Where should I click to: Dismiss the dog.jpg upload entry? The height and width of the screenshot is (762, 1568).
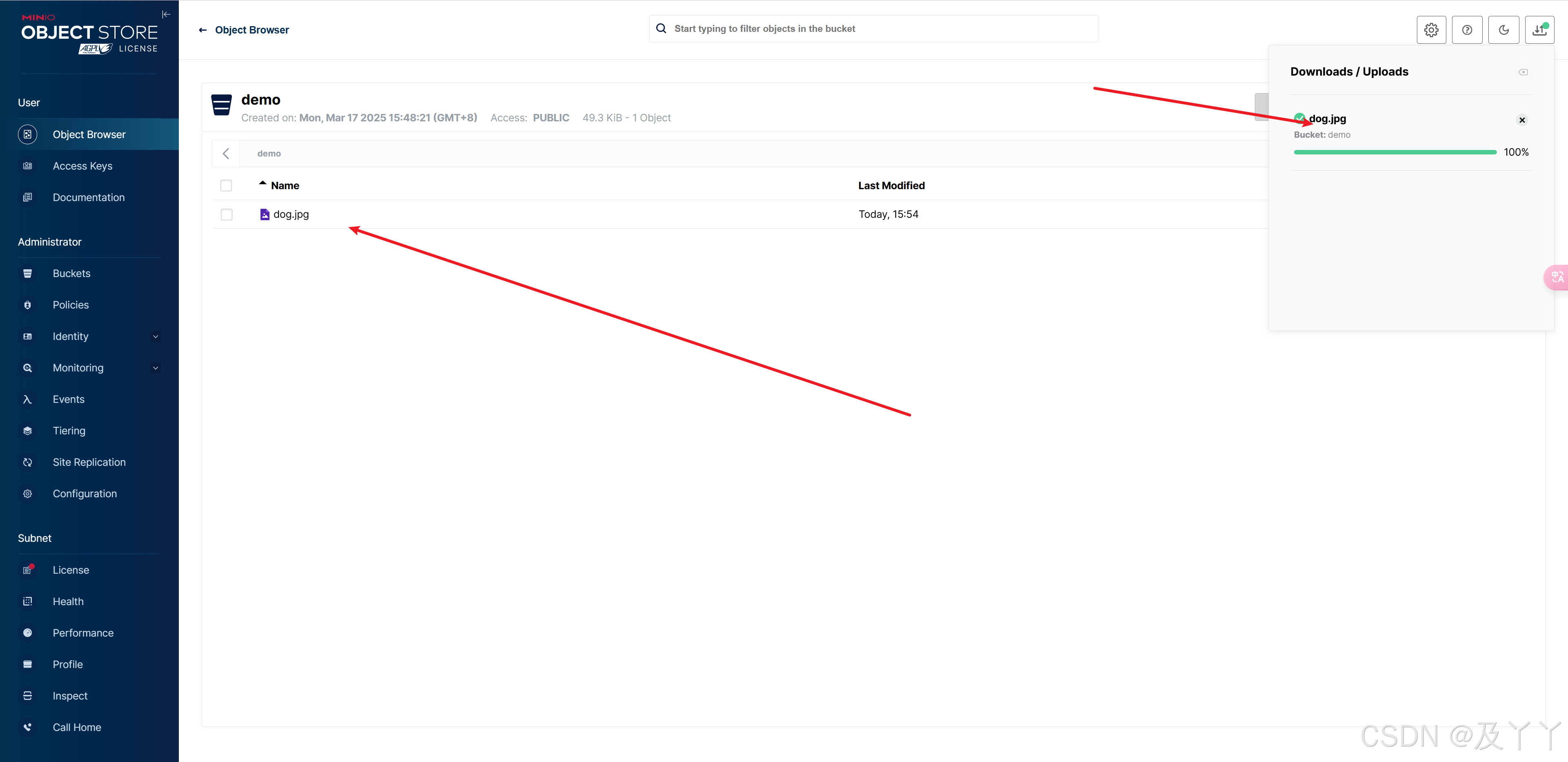coord(1522,119)
